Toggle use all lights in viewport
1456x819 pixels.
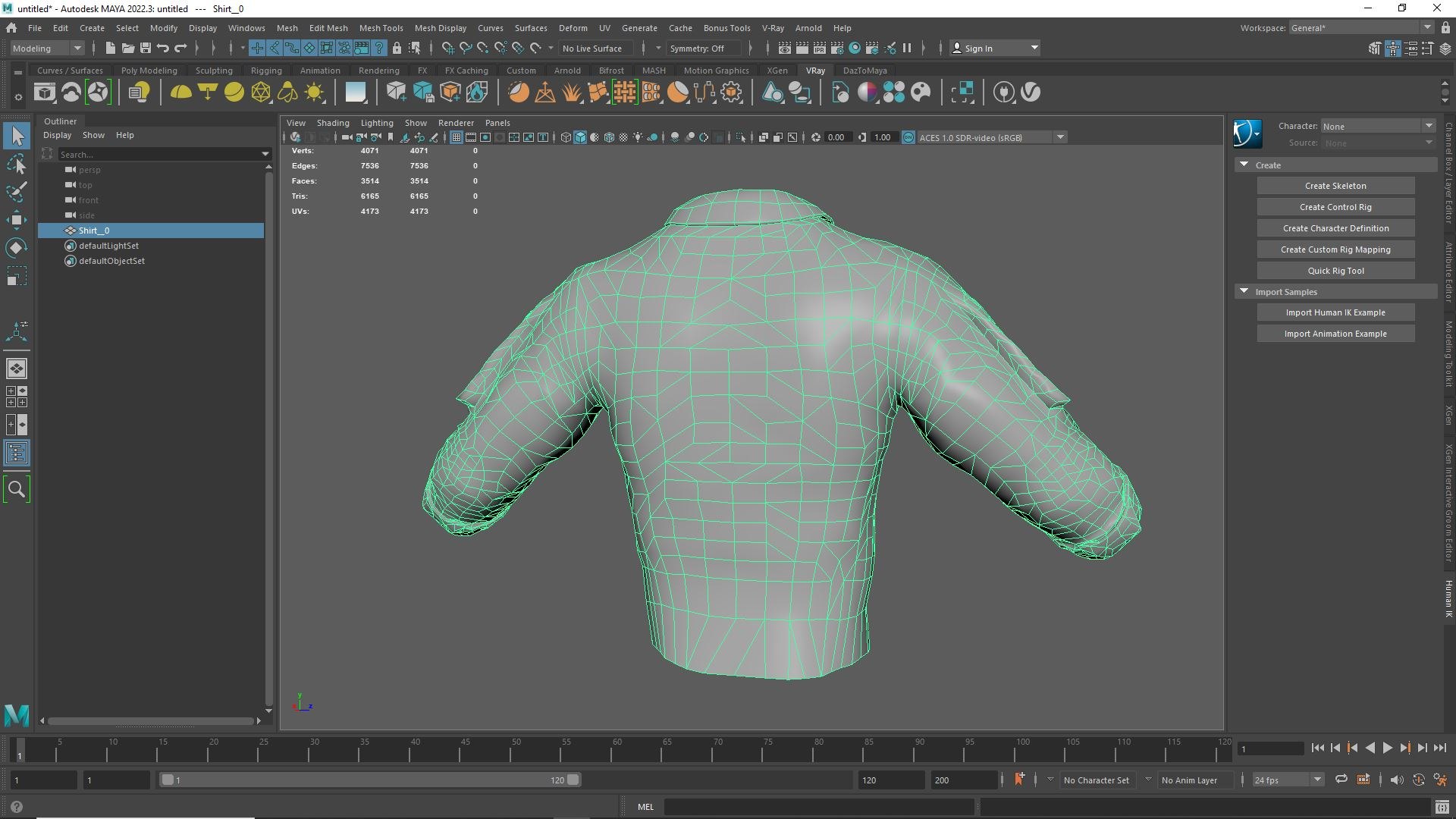(638, 137)
